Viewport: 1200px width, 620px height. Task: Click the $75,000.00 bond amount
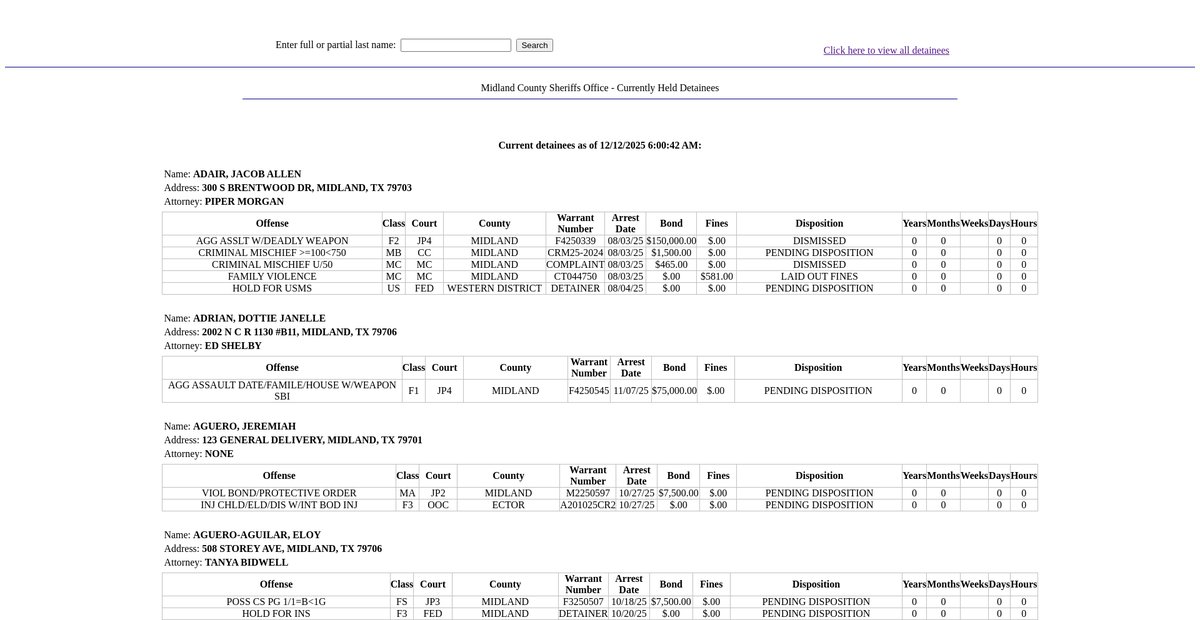coord(674,391)
